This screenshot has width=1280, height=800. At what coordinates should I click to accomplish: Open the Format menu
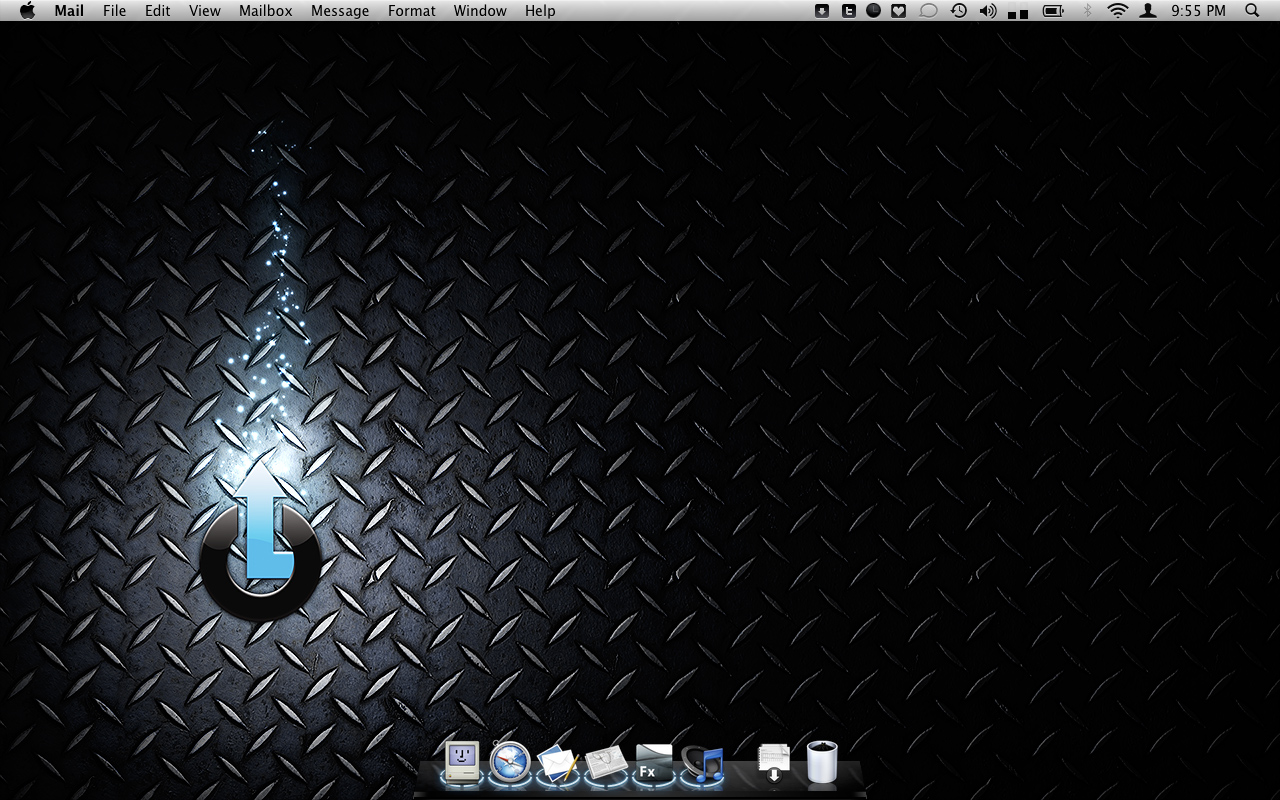pyautogui.click(x=412, y=11)
